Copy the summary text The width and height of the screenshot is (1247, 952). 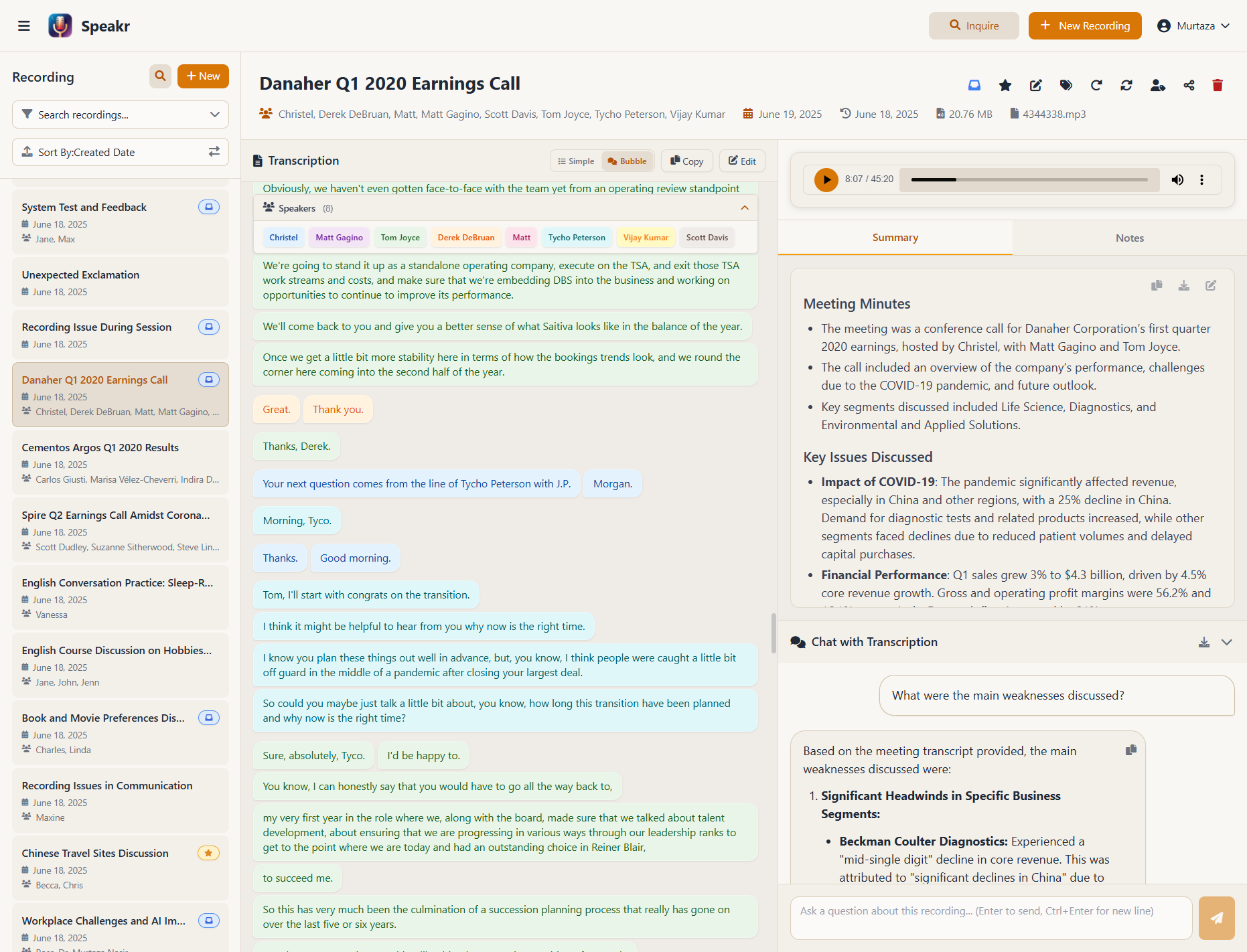click(1157, 285)
